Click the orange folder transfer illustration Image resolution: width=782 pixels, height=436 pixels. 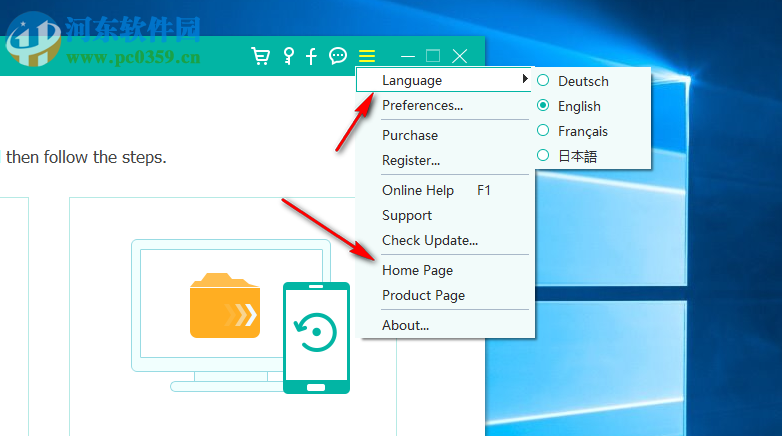[225, 305]
